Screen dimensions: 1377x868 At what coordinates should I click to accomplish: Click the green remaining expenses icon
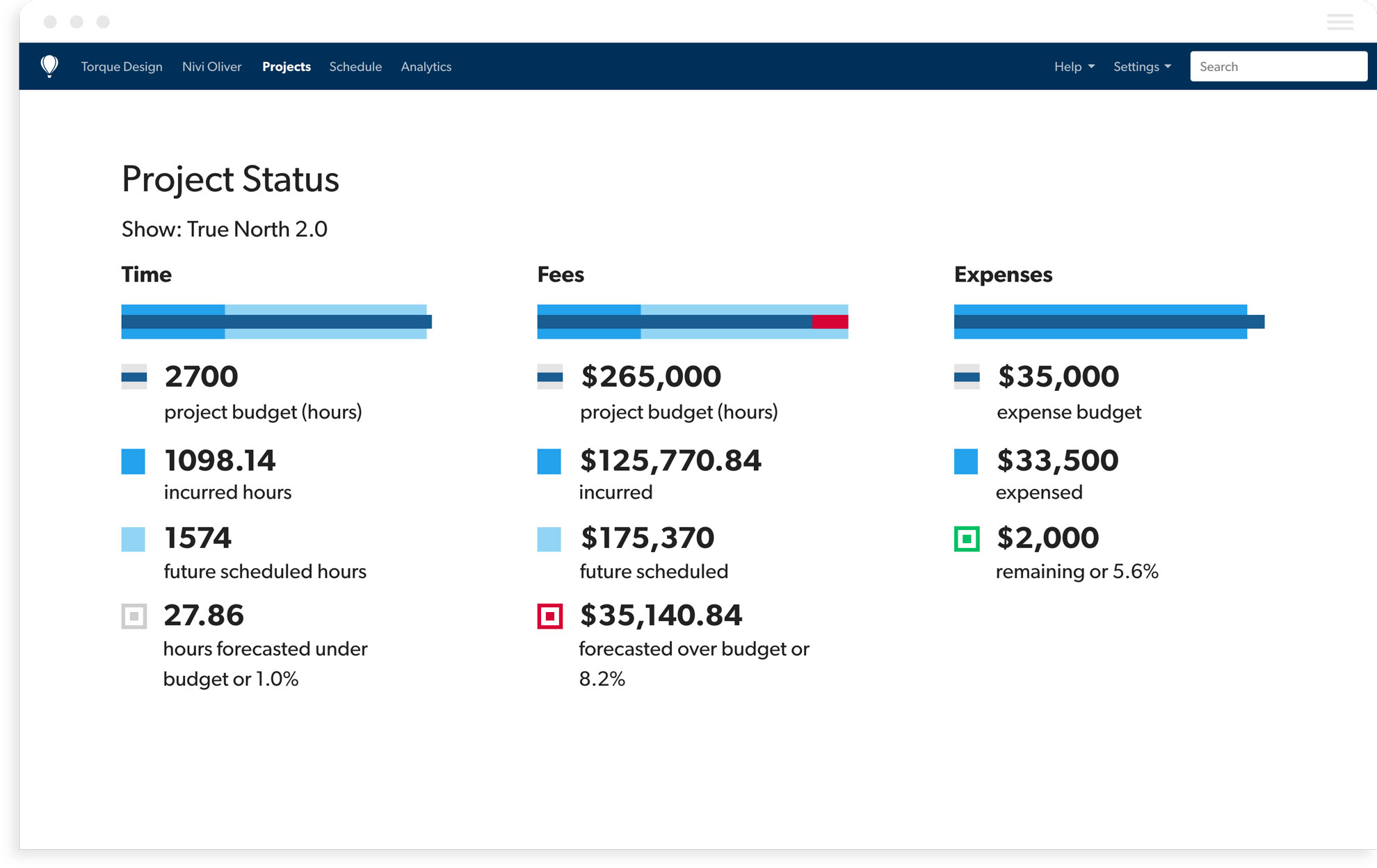tap(967, 538)
